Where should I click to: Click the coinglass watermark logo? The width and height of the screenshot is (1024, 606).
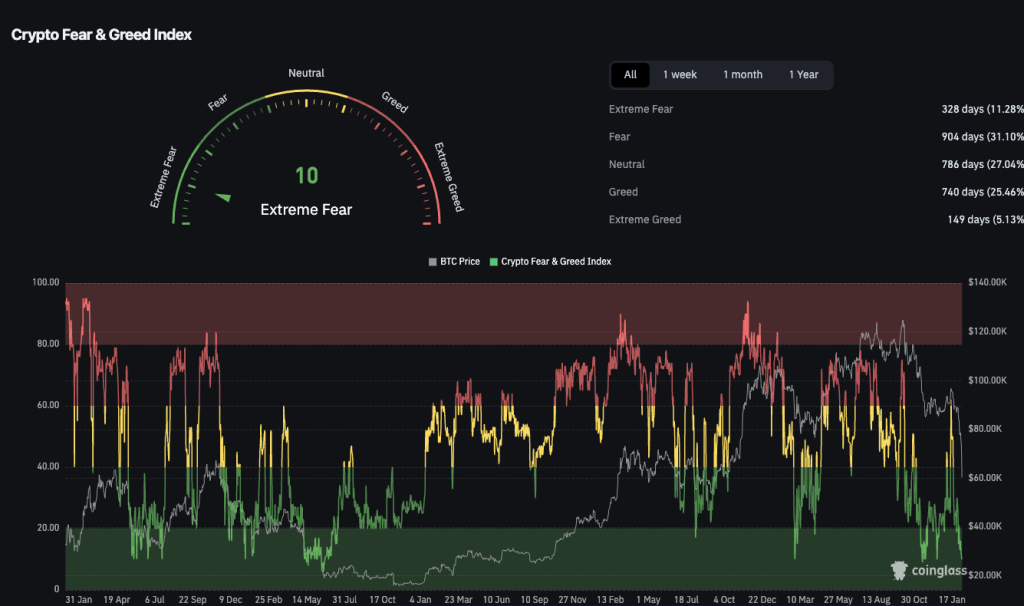pos(927,570)
